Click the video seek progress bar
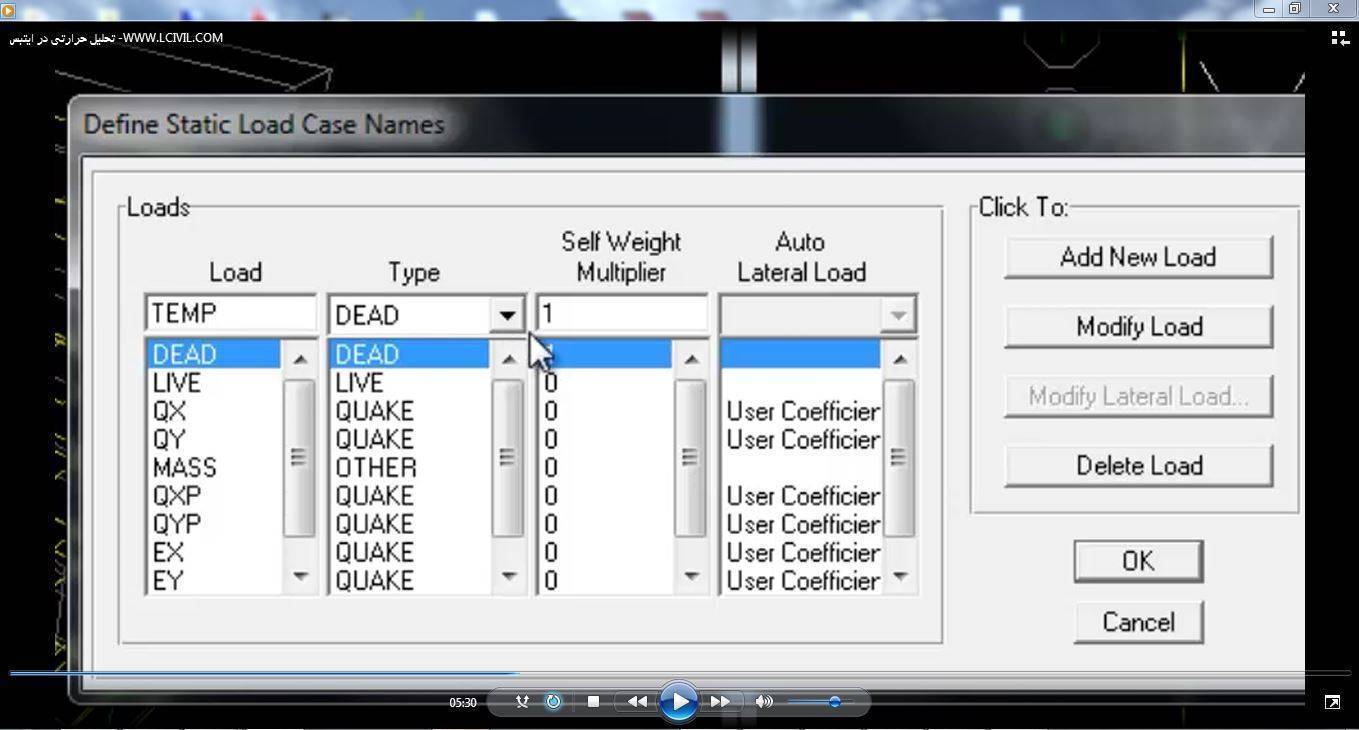Viewport: 1359px width, 730px height. (680, 673)
